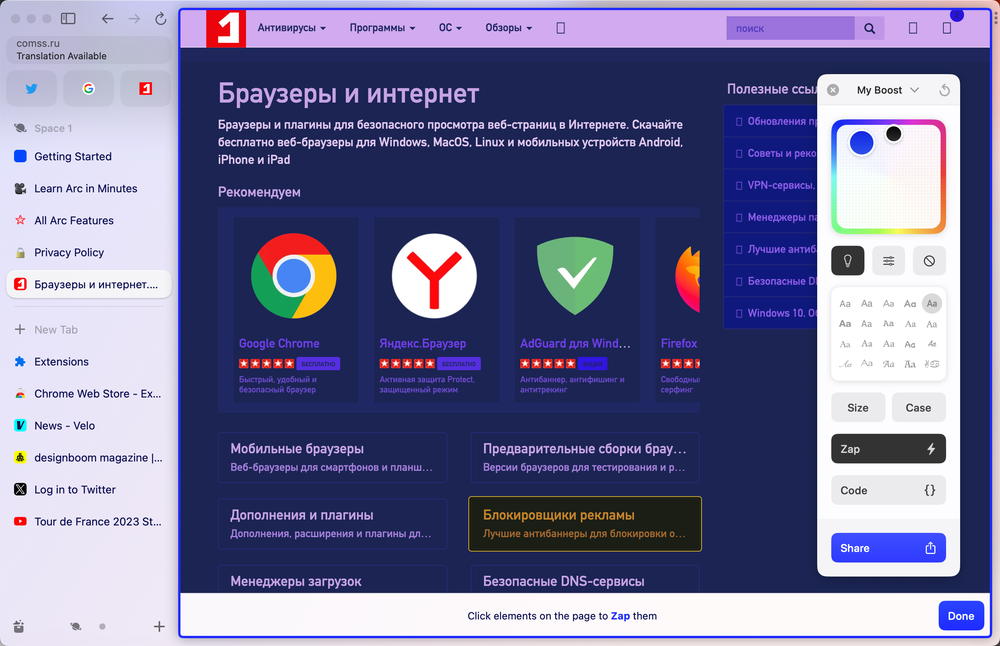
Task: Expand the ОС dropdown menu
Action: 450,28
